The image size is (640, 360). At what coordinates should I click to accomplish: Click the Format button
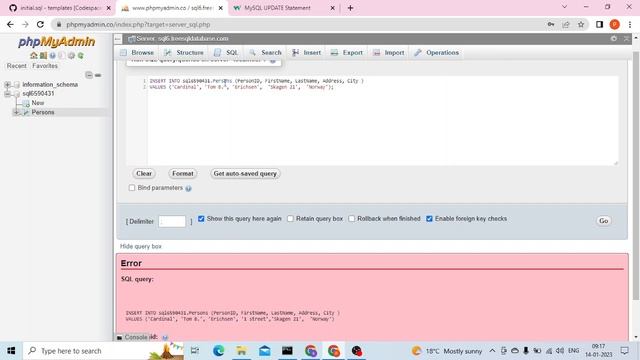click(182, 174)
